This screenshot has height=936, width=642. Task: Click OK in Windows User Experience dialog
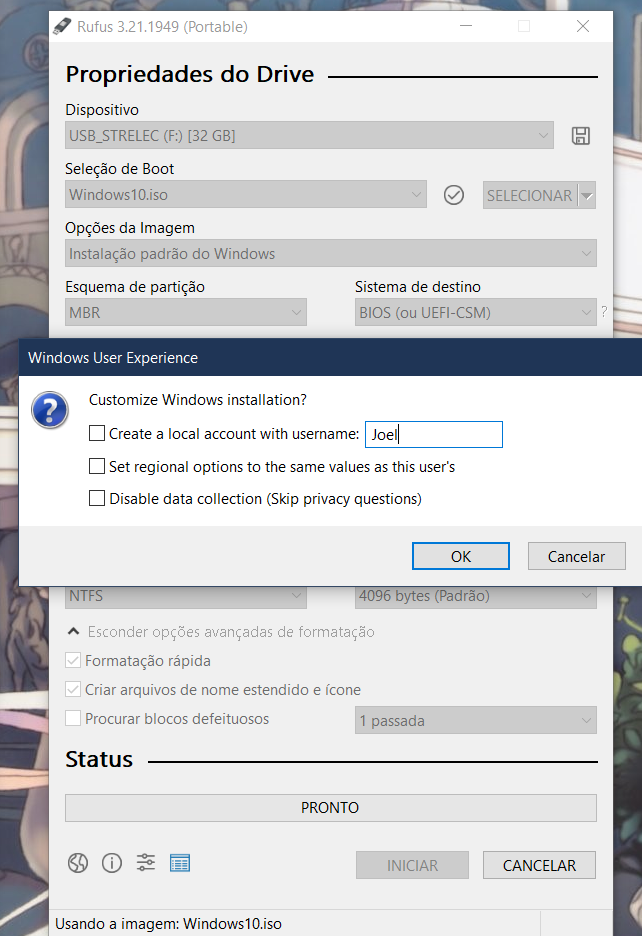[461, 556]
